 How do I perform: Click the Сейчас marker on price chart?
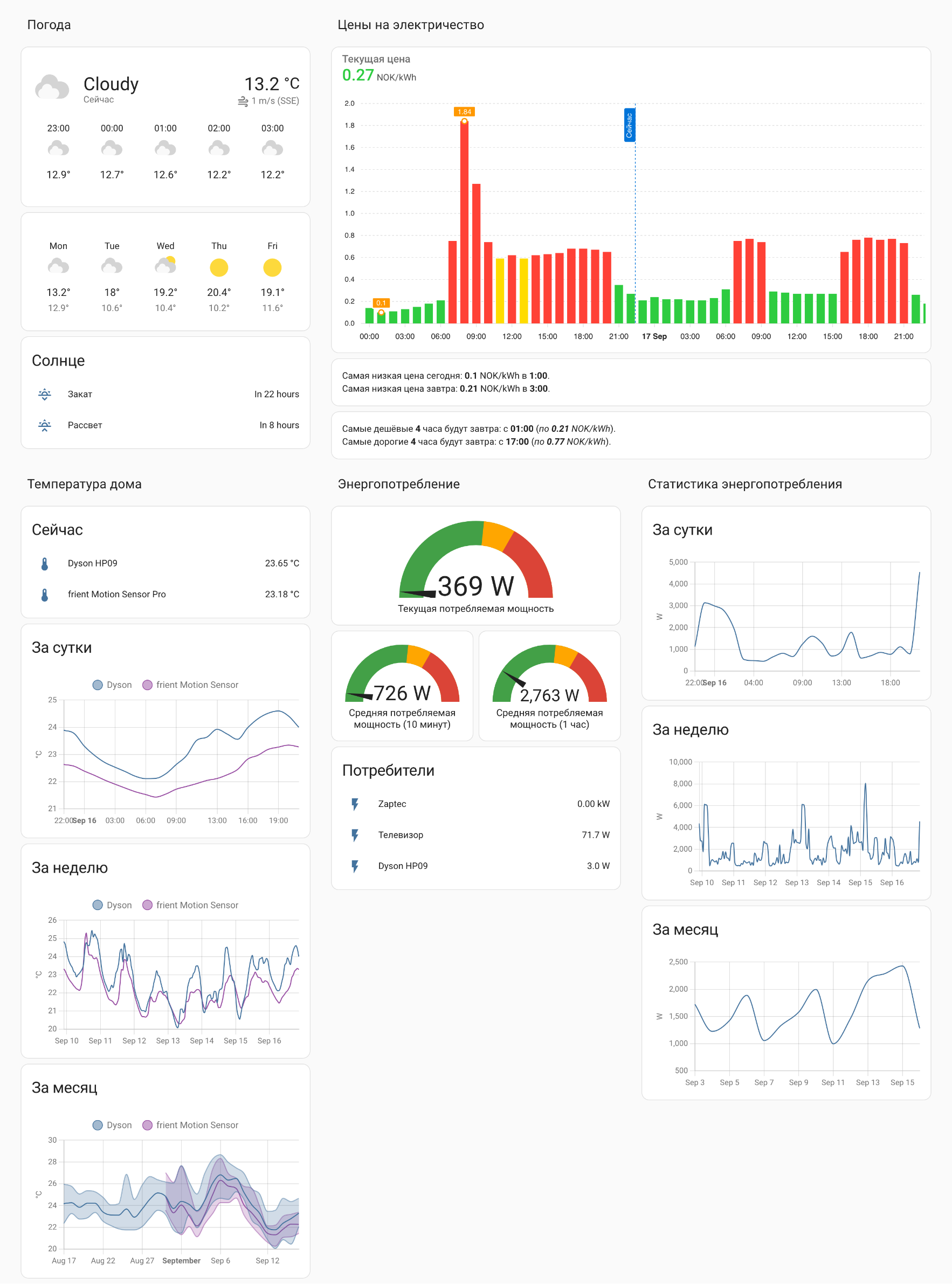click(630, 125)
